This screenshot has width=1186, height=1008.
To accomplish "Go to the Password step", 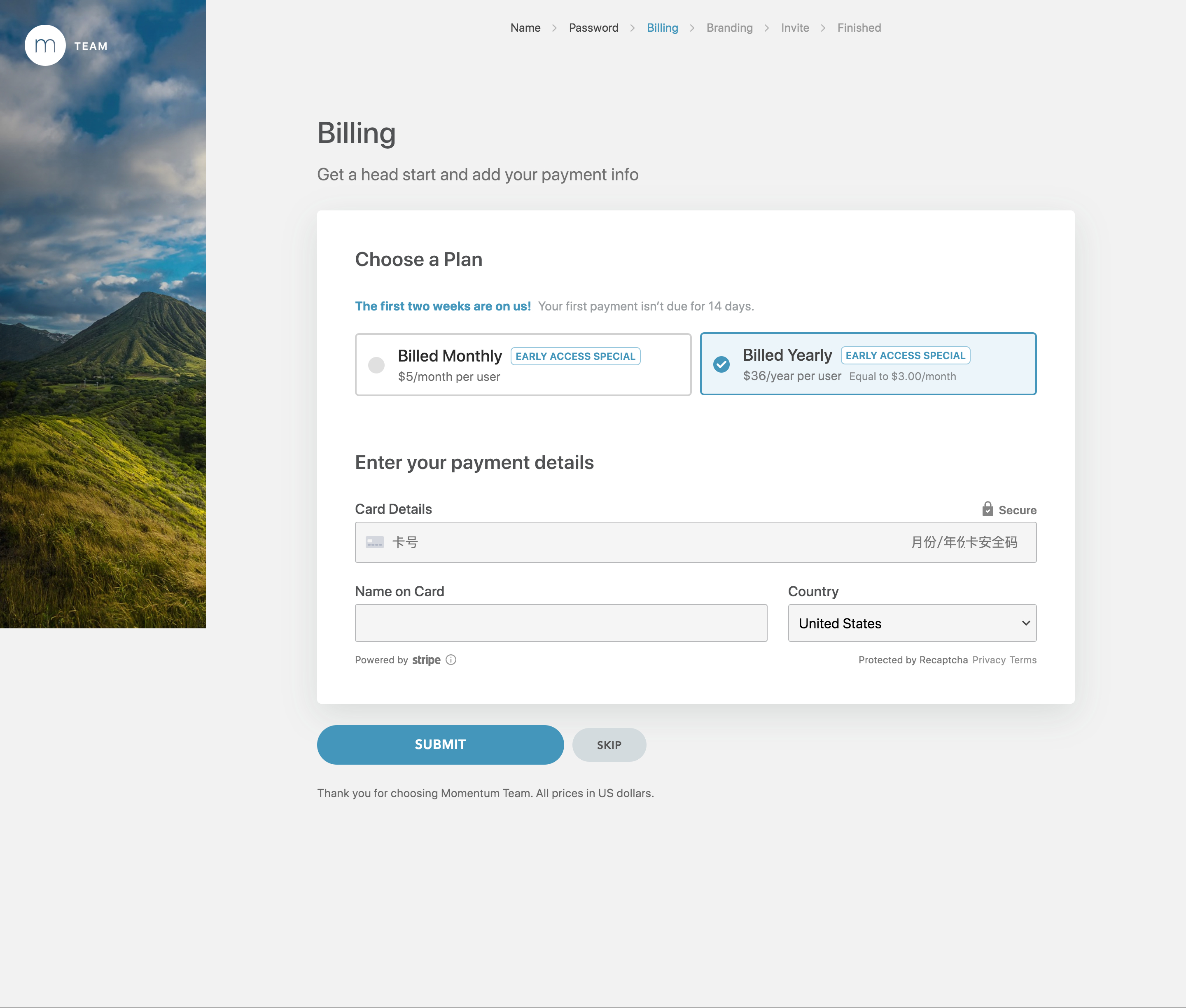I will (593, 28).
